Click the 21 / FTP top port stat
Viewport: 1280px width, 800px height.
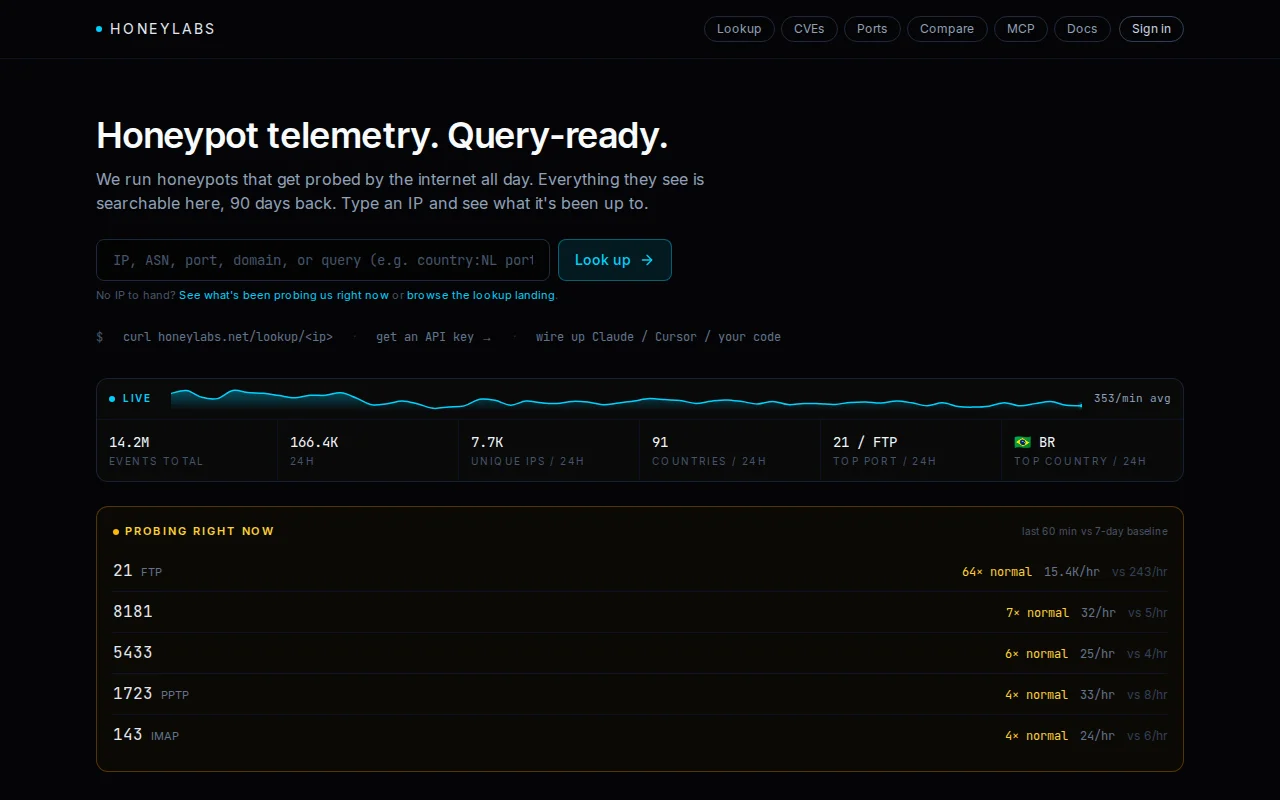[911, 450]
